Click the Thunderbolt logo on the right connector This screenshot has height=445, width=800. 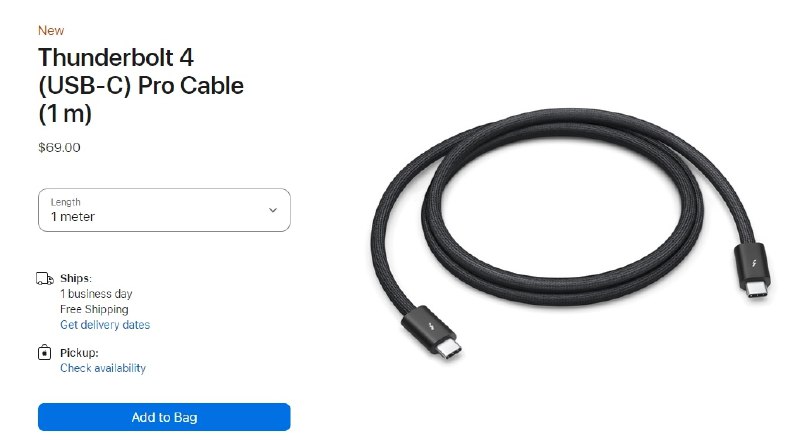tap(754, 264)
